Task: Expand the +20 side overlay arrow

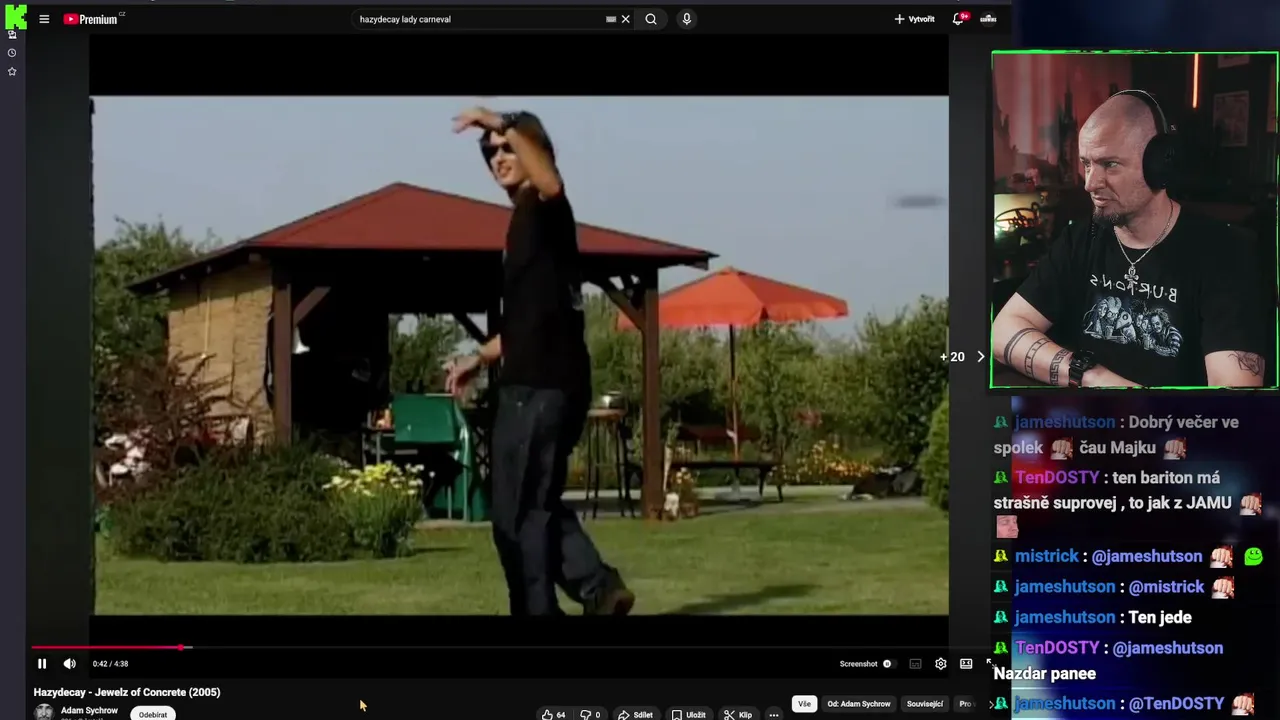Action: (x=980, y=357)
